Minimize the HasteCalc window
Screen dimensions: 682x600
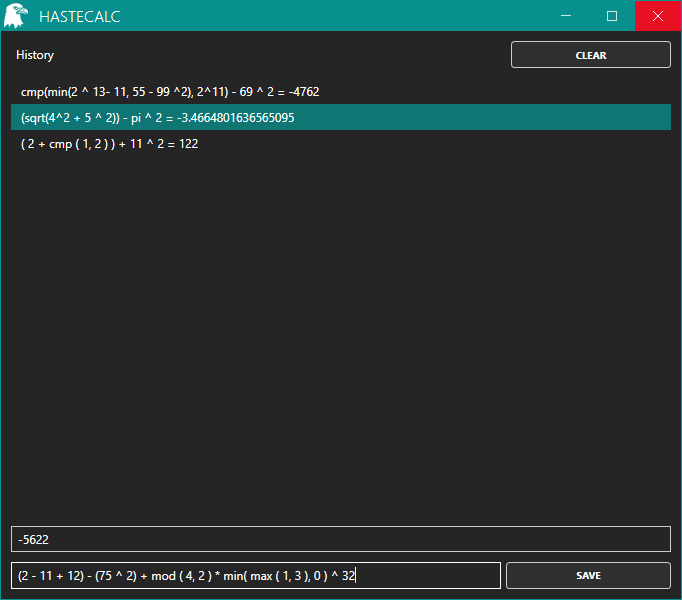point(566,16)
